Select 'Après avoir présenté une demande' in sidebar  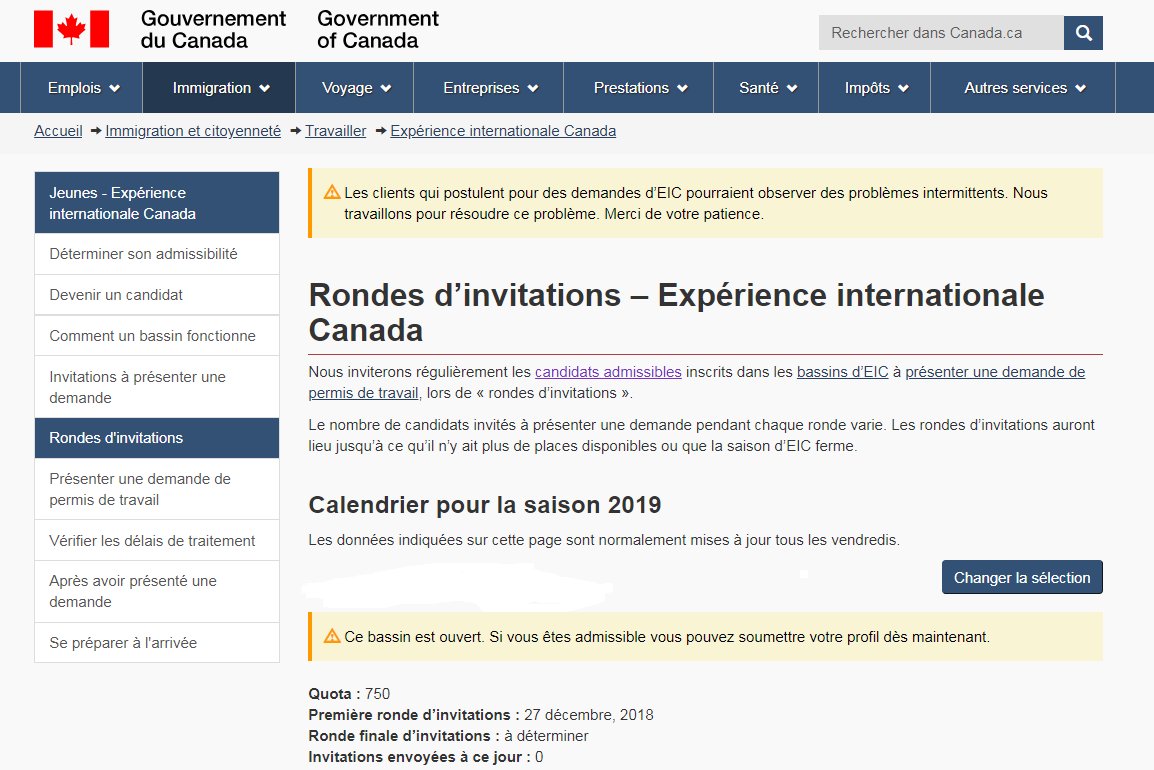point(157,591)
